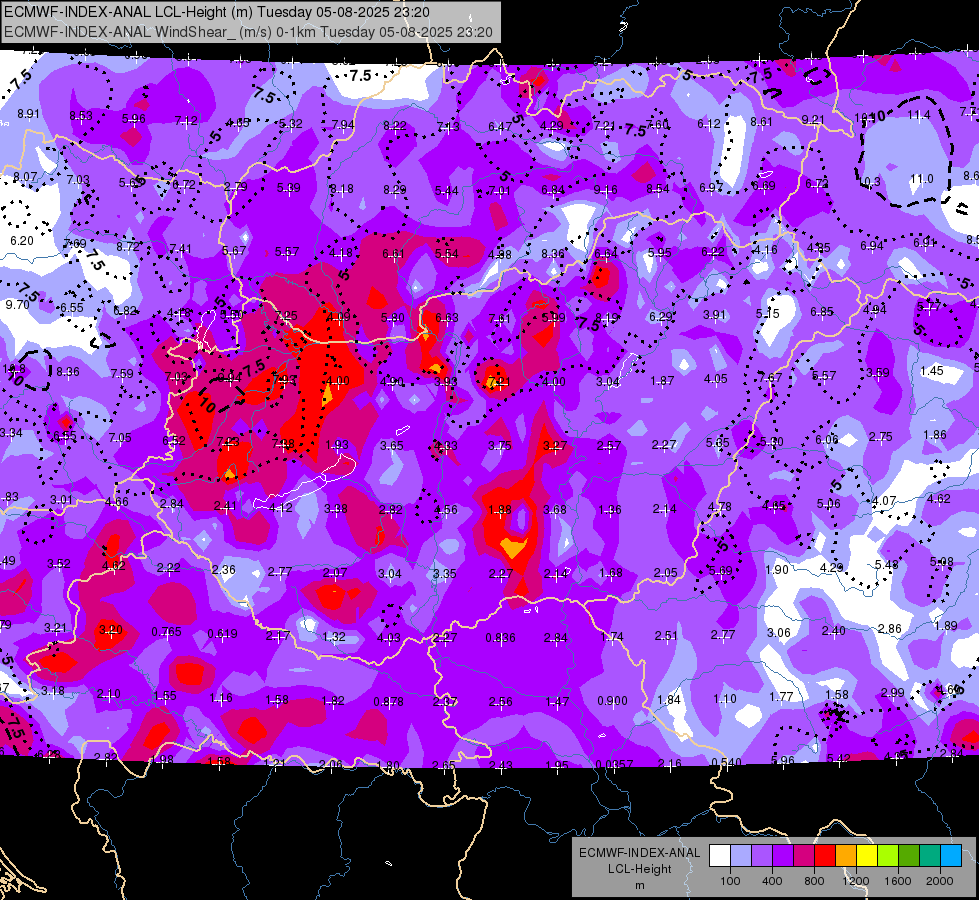Click the red swatch in the legend
This screenshot has height=900, width=979.
[825, 856]
